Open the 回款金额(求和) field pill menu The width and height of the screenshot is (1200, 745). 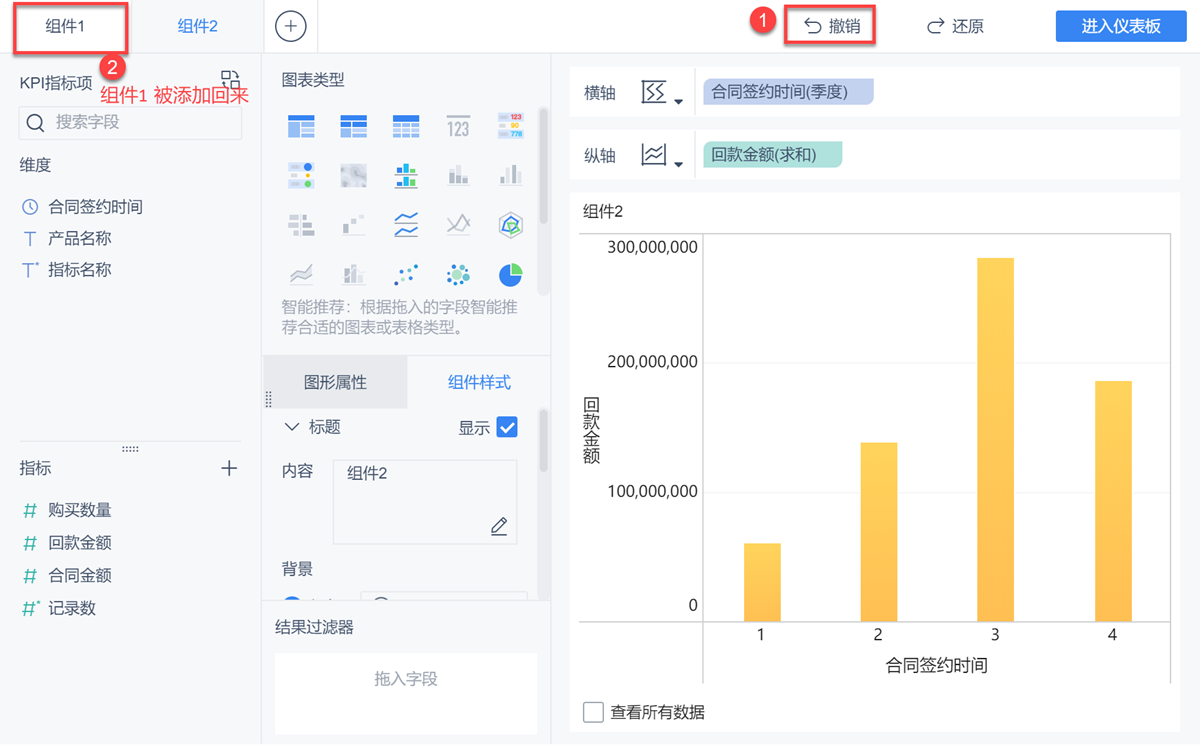(772, 154)
